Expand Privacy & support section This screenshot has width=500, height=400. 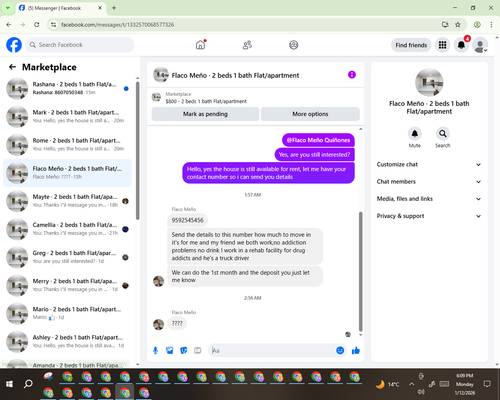click(429, 216)
